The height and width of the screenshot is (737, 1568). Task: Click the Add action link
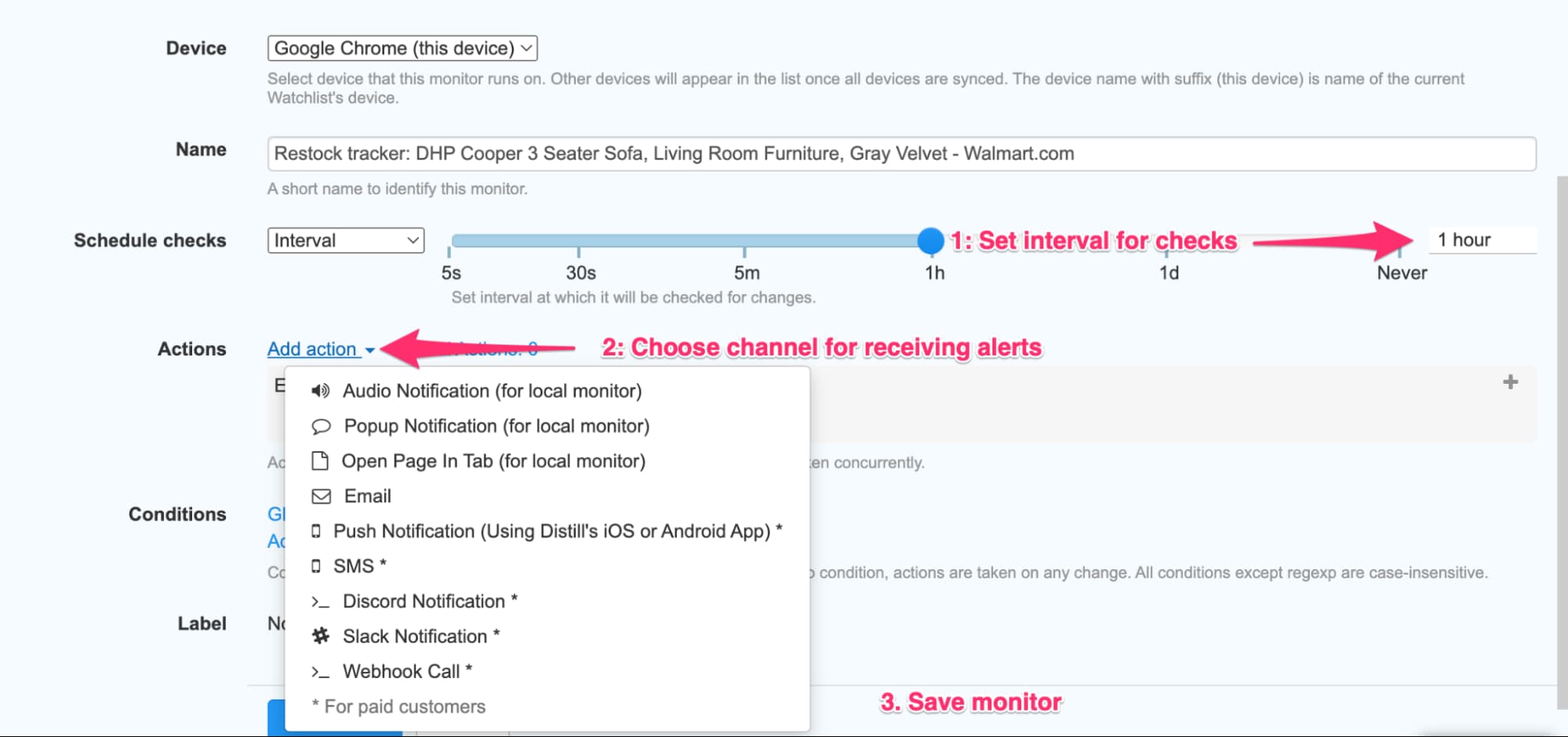[311, 348]
